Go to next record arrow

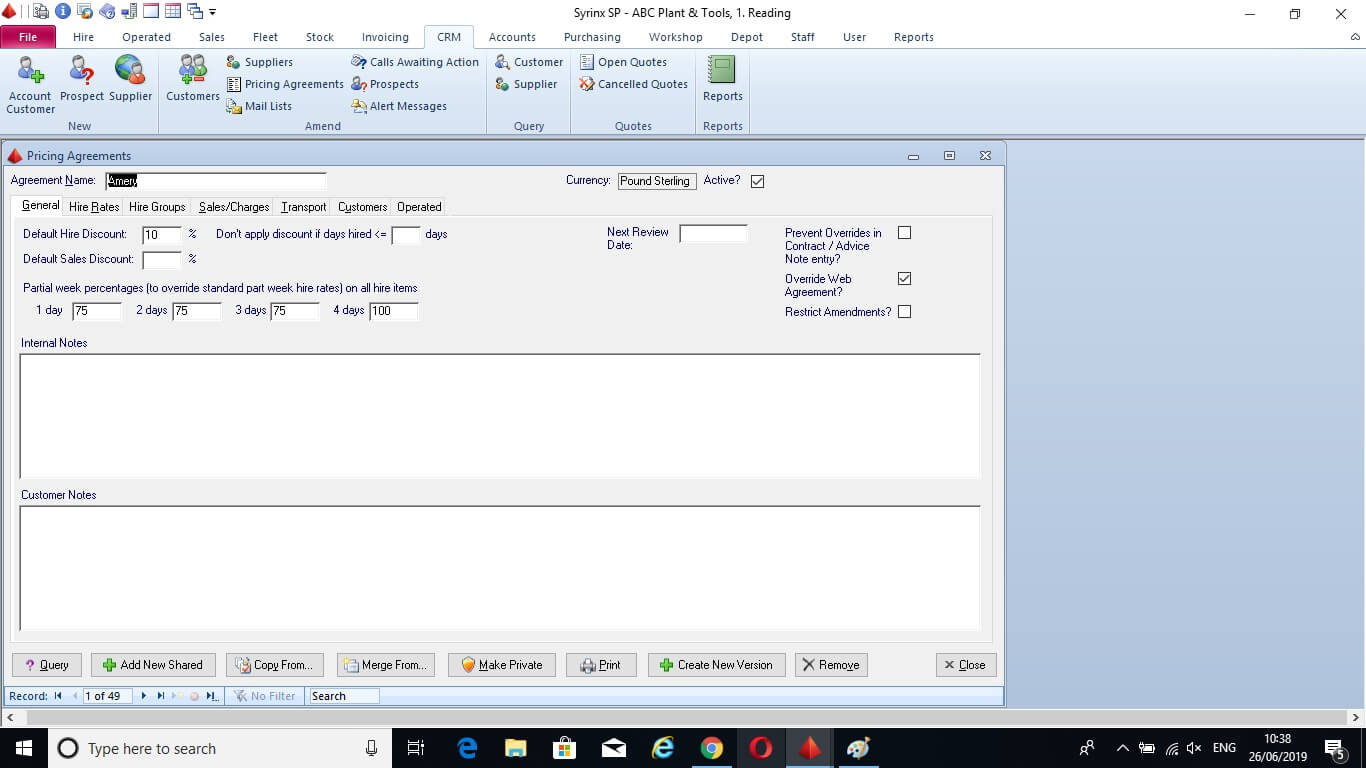click(144, 696)
